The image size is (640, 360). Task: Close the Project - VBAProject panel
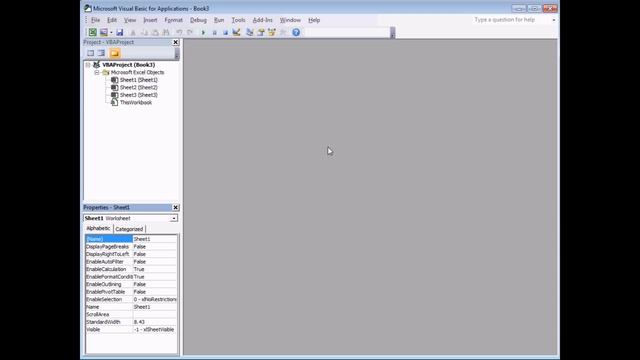click(x=176, y=42)
